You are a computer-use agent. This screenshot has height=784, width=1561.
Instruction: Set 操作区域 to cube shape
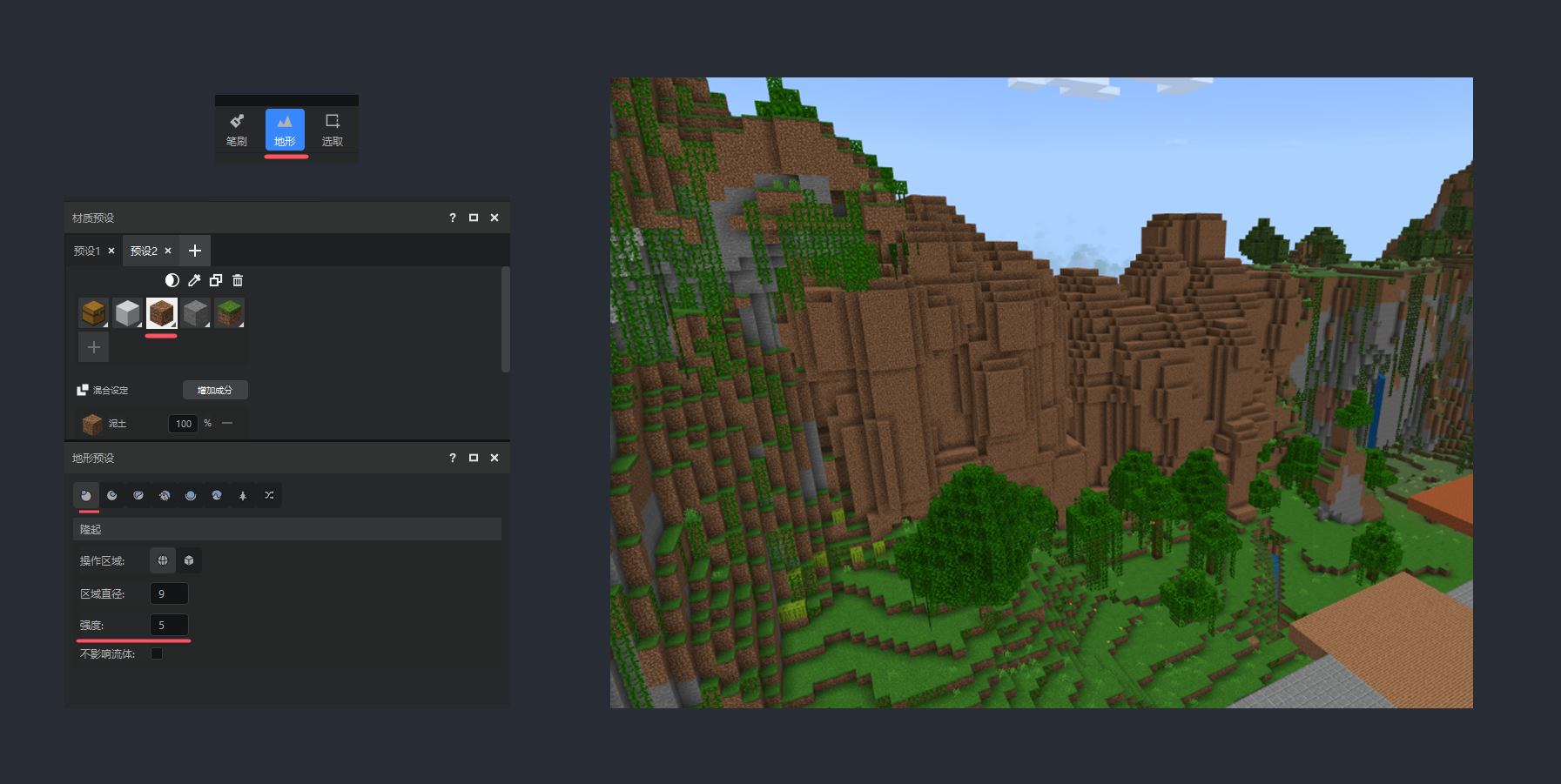click(189, 560)
